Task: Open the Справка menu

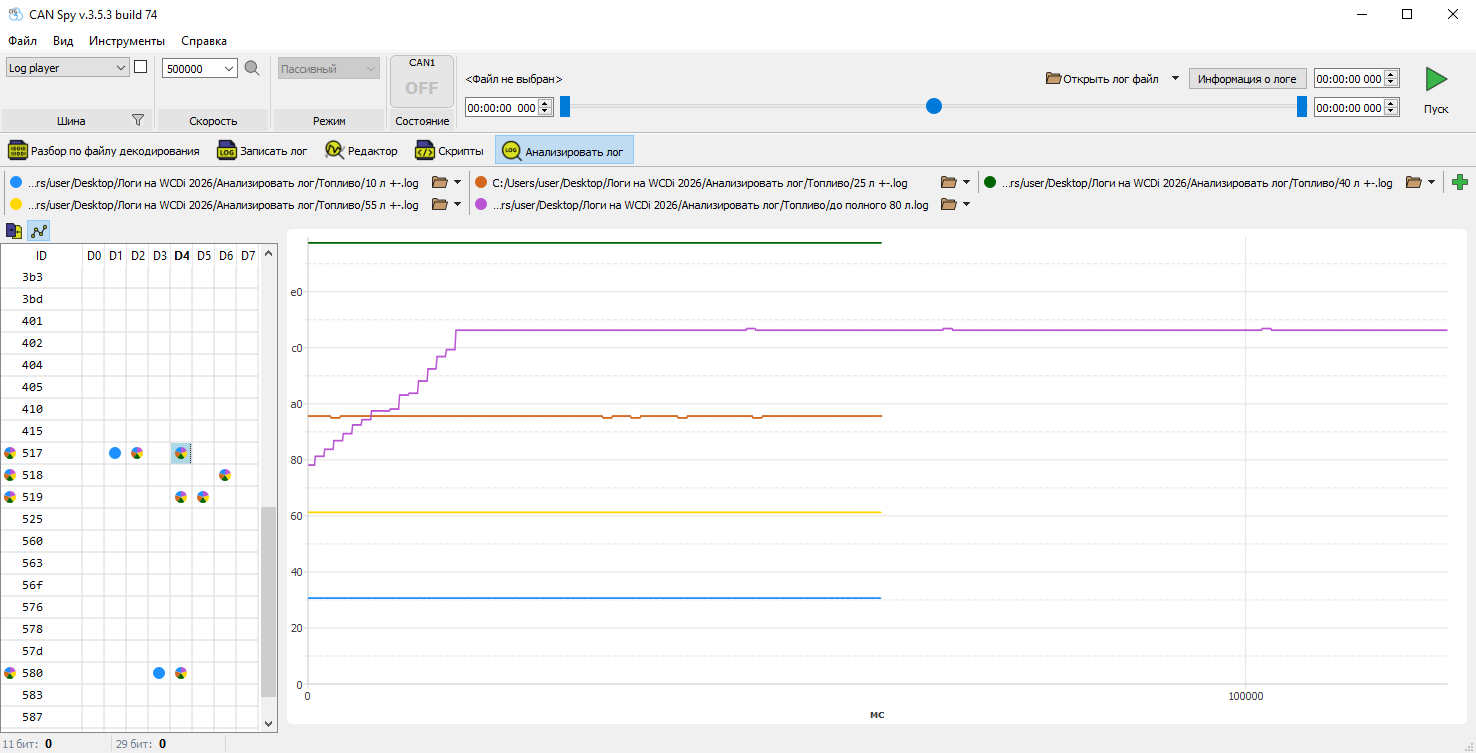Action: click(x=204, y=41)
